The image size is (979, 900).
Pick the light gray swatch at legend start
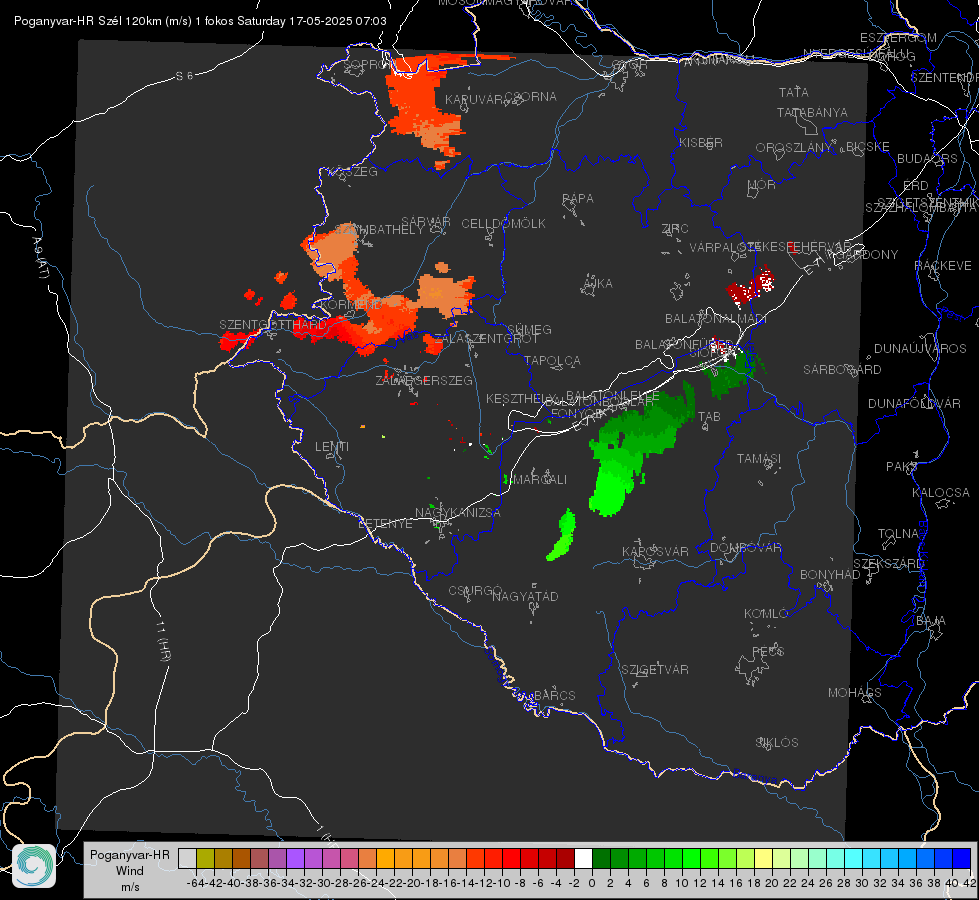pyautogui.click(x=187, y=858)
